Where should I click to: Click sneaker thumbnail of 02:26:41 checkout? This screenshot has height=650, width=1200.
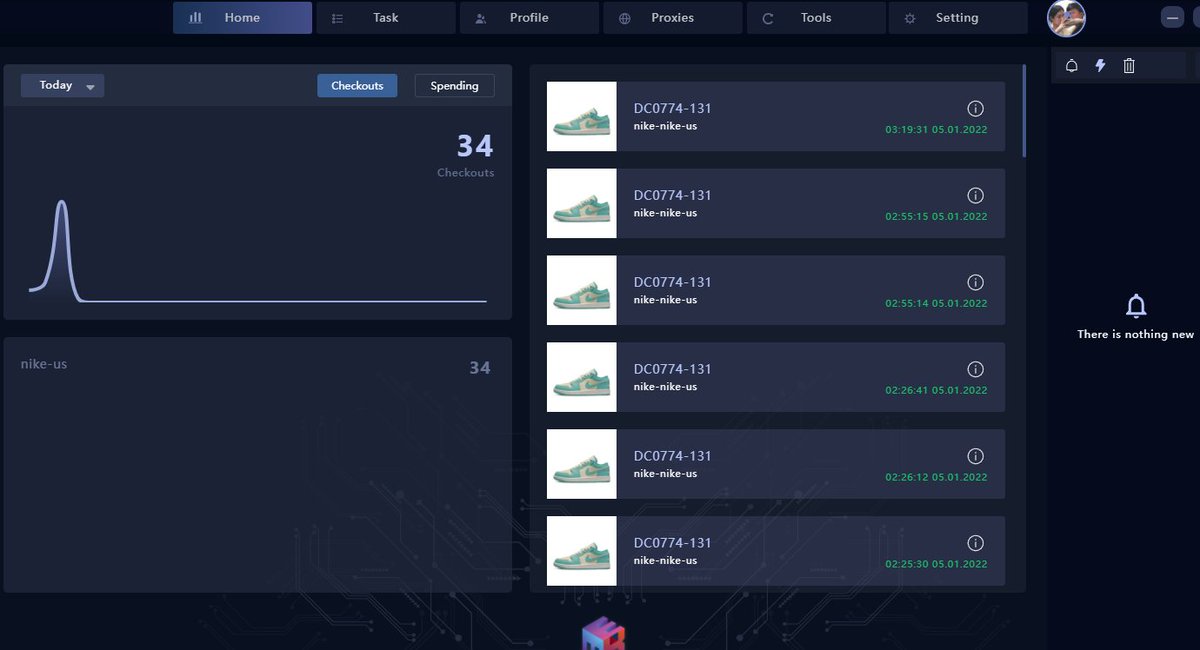point(582,377)
